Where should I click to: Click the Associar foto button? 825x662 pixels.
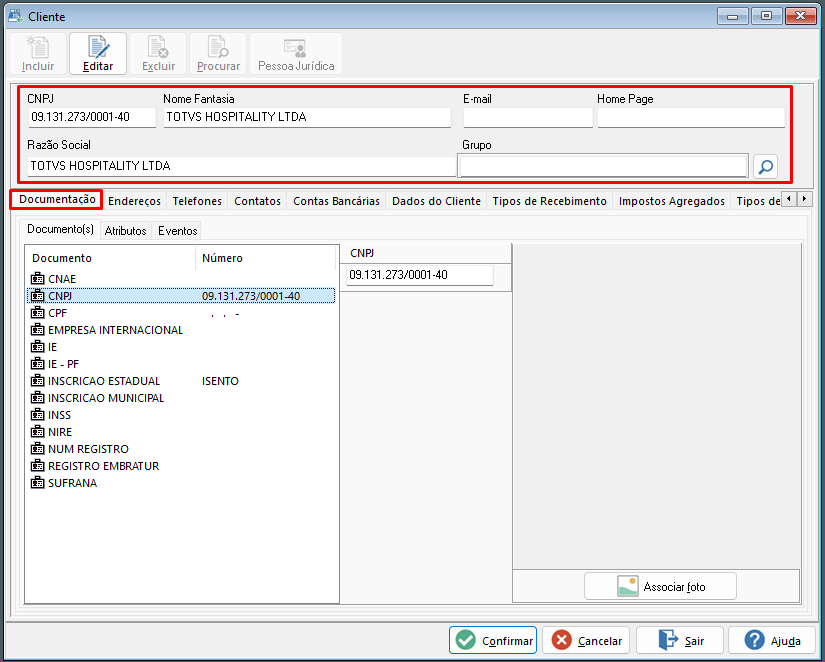[x=660, y=586]
